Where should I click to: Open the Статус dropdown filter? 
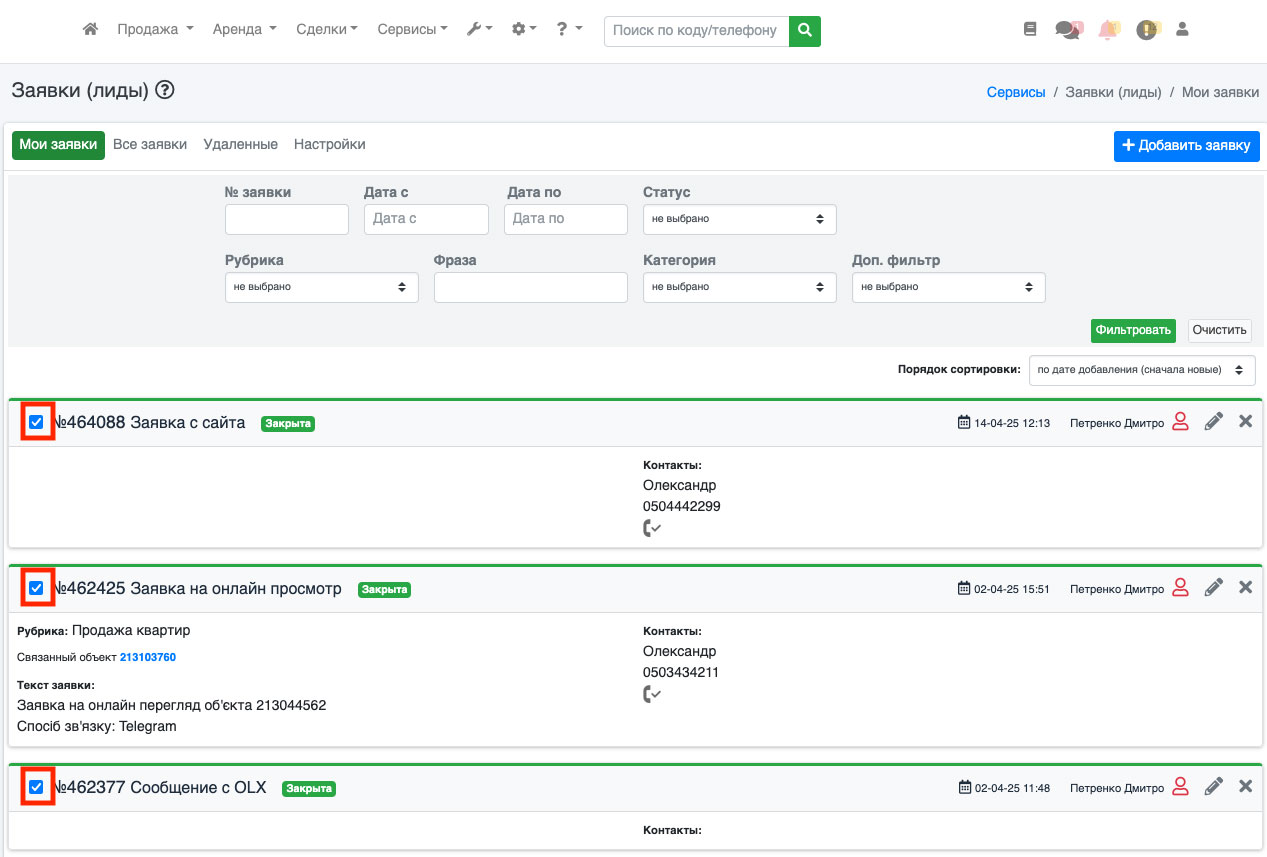point(739,219)
